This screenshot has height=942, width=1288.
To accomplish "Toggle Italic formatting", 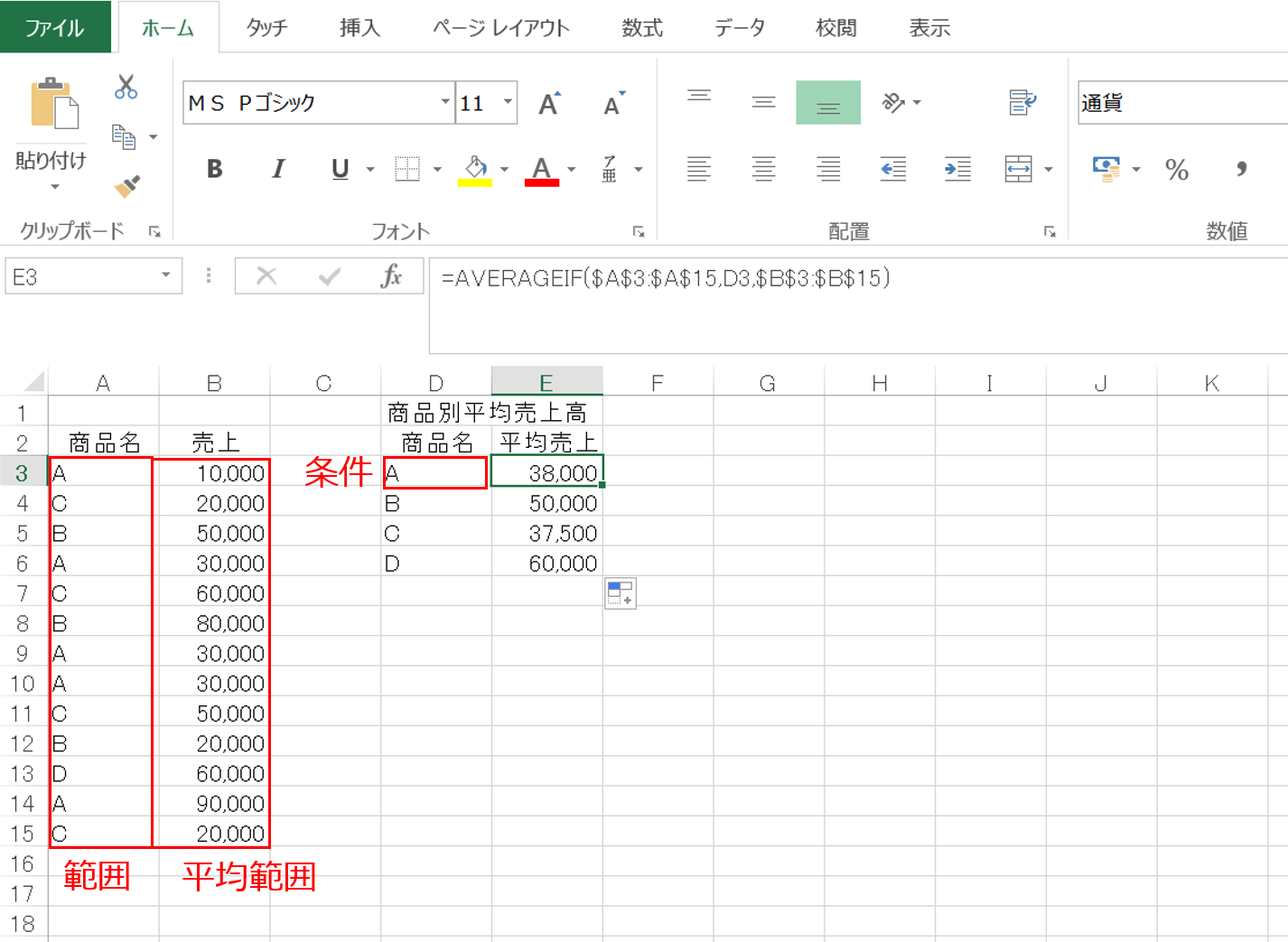I will coord(278,169).
